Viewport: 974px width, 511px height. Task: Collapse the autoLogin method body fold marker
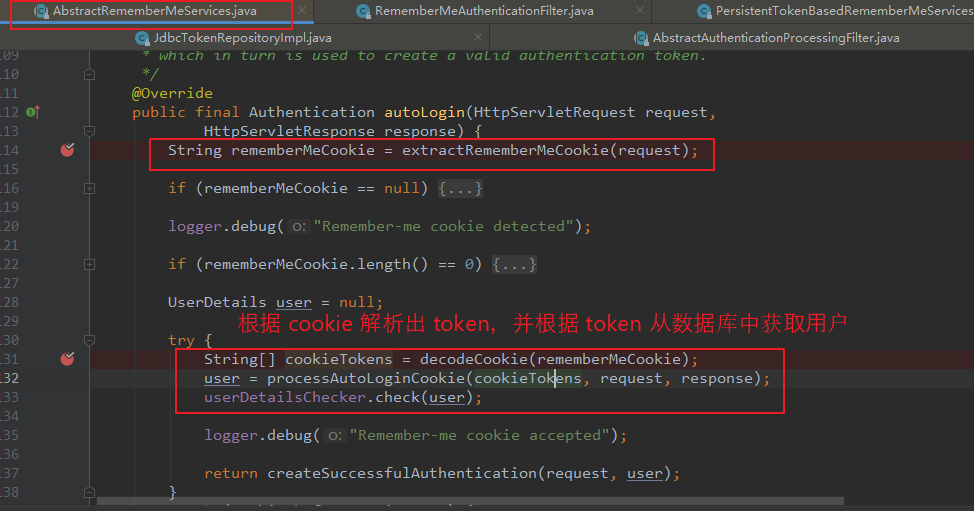click(89, 132)
